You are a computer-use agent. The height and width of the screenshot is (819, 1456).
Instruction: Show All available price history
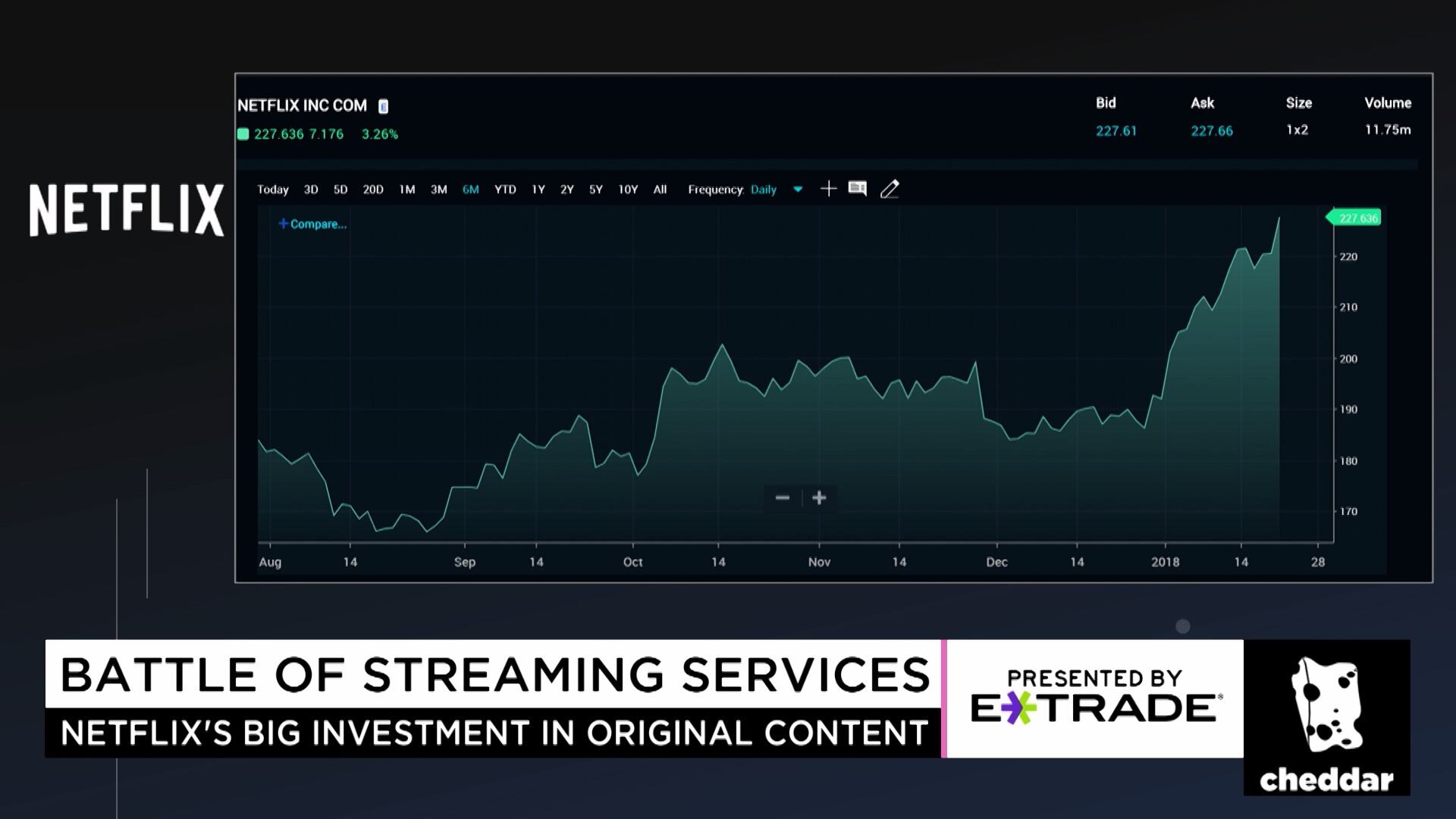tap(660, 190)
